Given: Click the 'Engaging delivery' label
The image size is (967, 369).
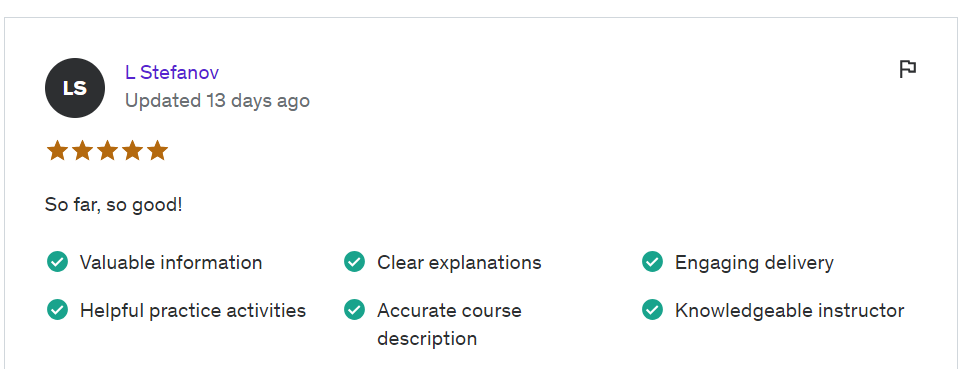Looking at the screenshot, I should click(x=754, y=262).
